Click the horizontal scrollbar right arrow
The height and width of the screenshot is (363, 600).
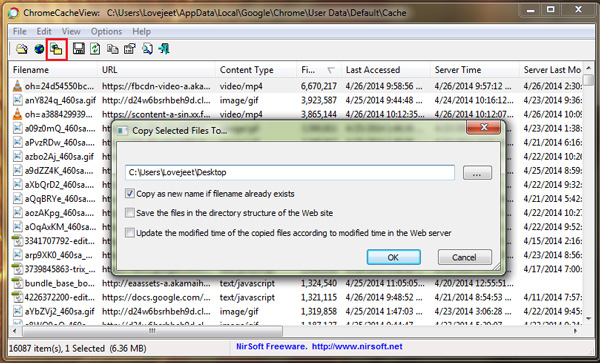pos(575,330)
